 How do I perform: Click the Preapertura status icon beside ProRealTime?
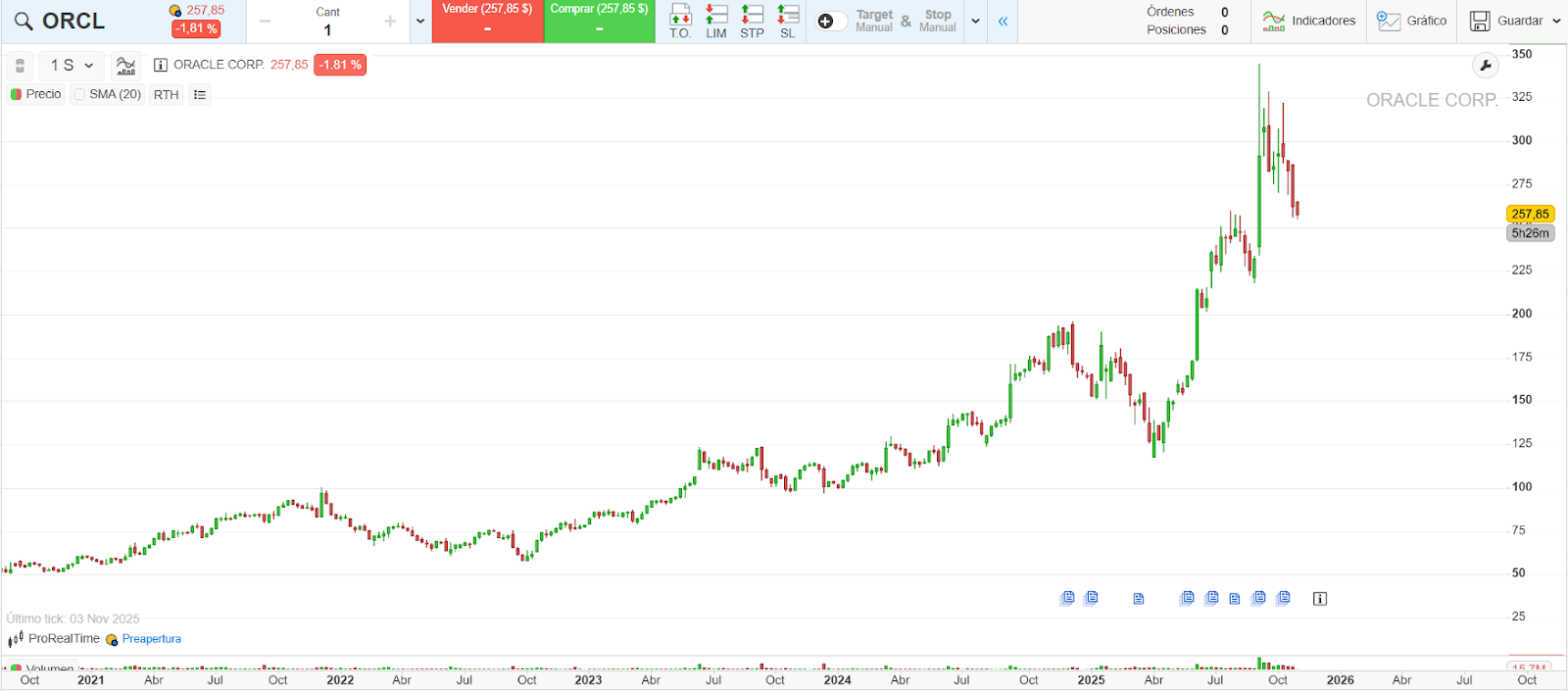[x=112, y=640]
